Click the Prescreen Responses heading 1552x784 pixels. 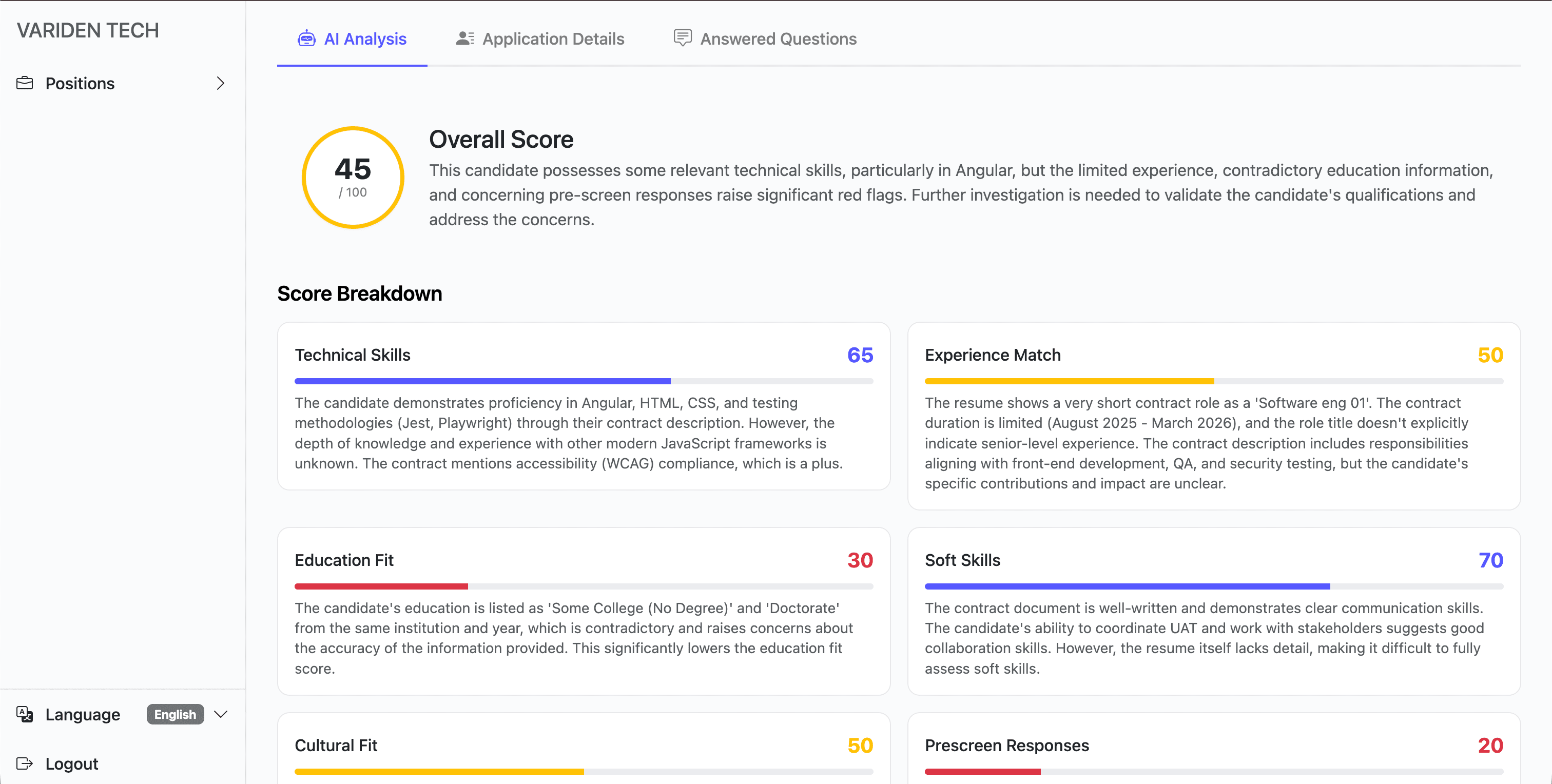1006,745
